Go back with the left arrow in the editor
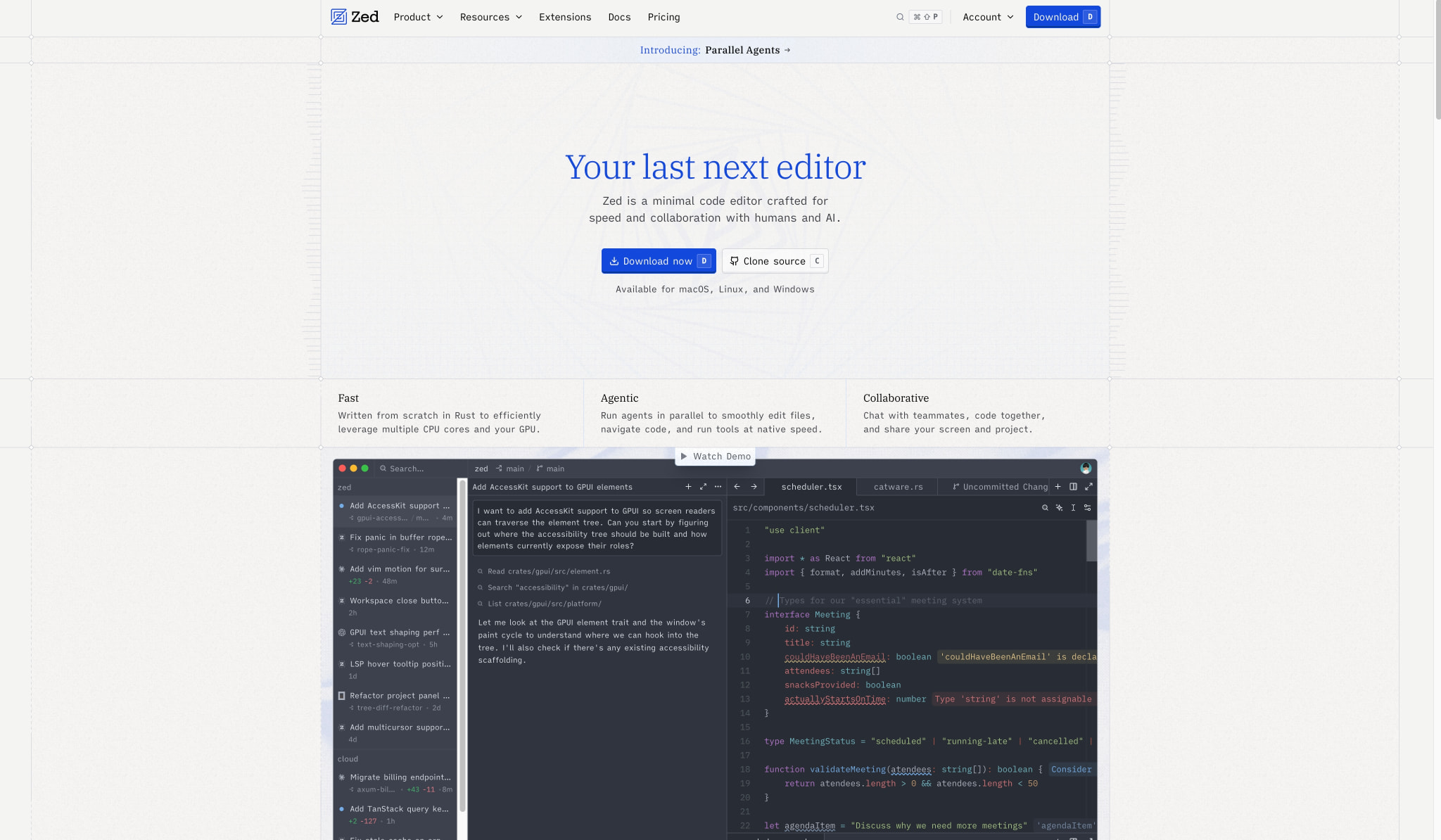The image size is (1441, 840). 737,487
